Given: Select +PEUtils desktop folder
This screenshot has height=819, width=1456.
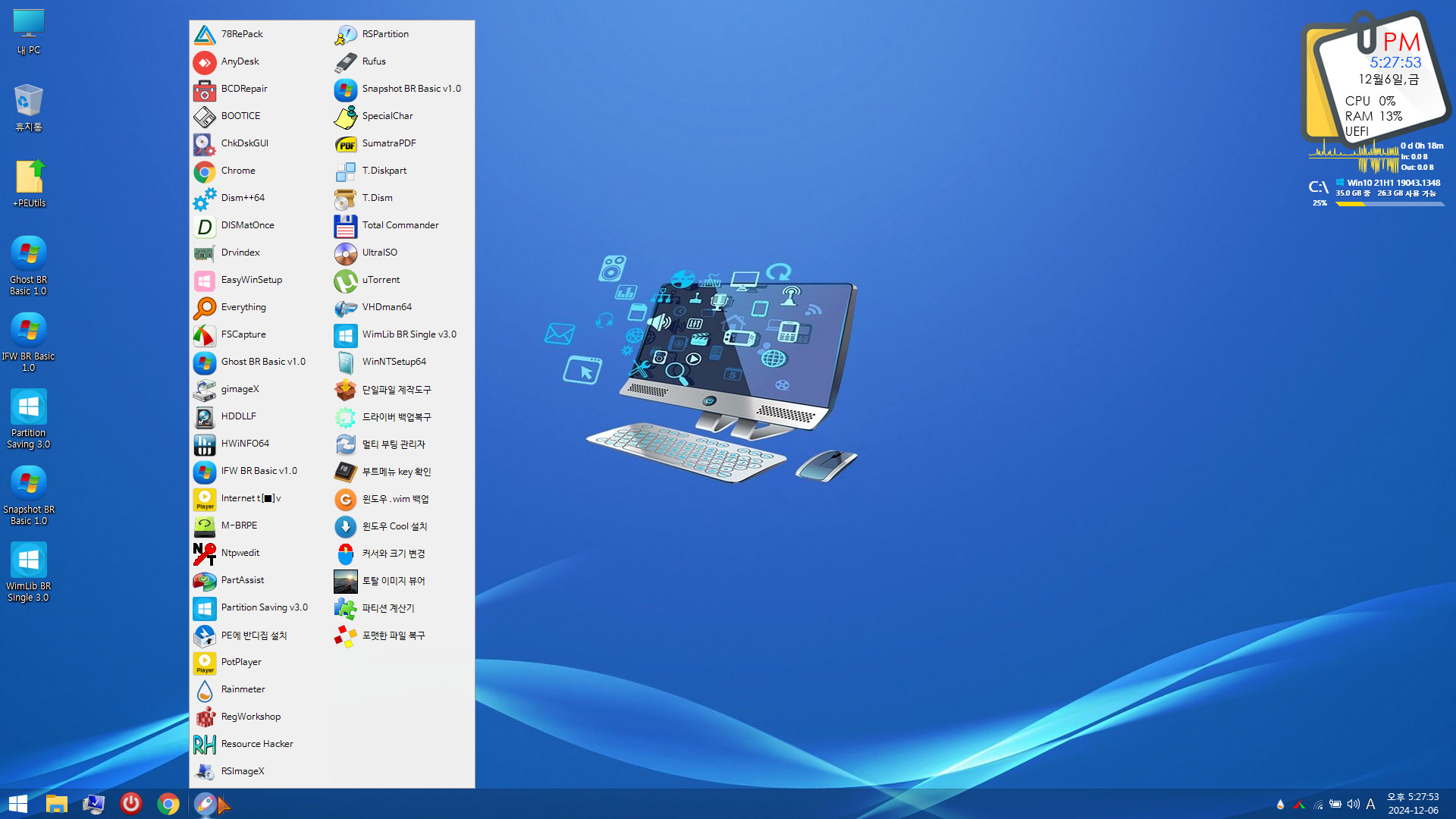Looking at the screenshot, I should 29,184.
